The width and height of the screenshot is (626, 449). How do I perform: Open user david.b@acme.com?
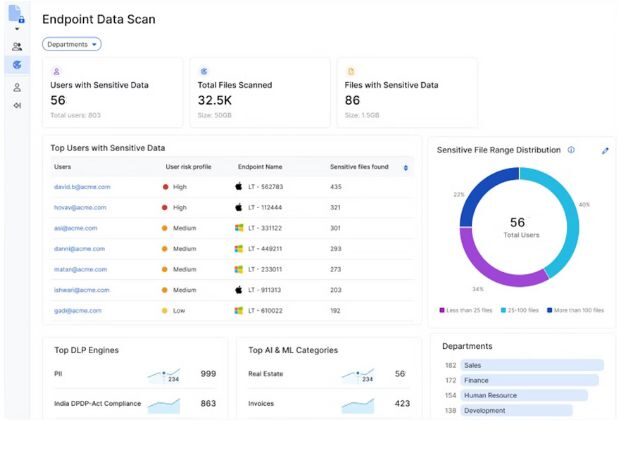click(82, 187)
